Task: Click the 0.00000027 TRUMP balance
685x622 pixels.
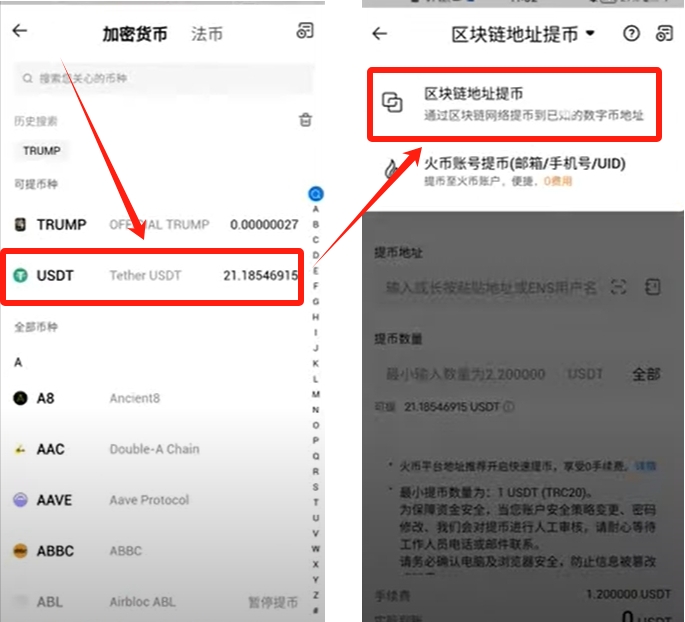Action: [x=264, y=225]
